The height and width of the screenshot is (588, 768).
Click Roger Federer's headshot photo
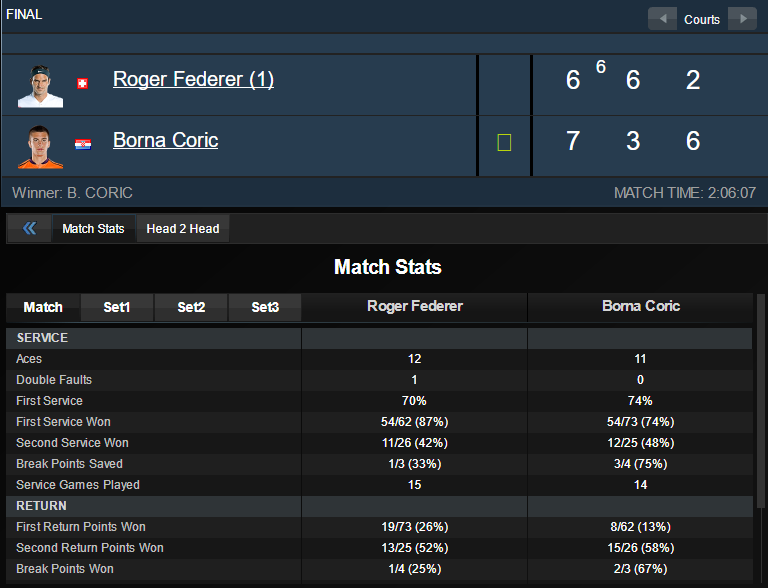tap(40, 85)
